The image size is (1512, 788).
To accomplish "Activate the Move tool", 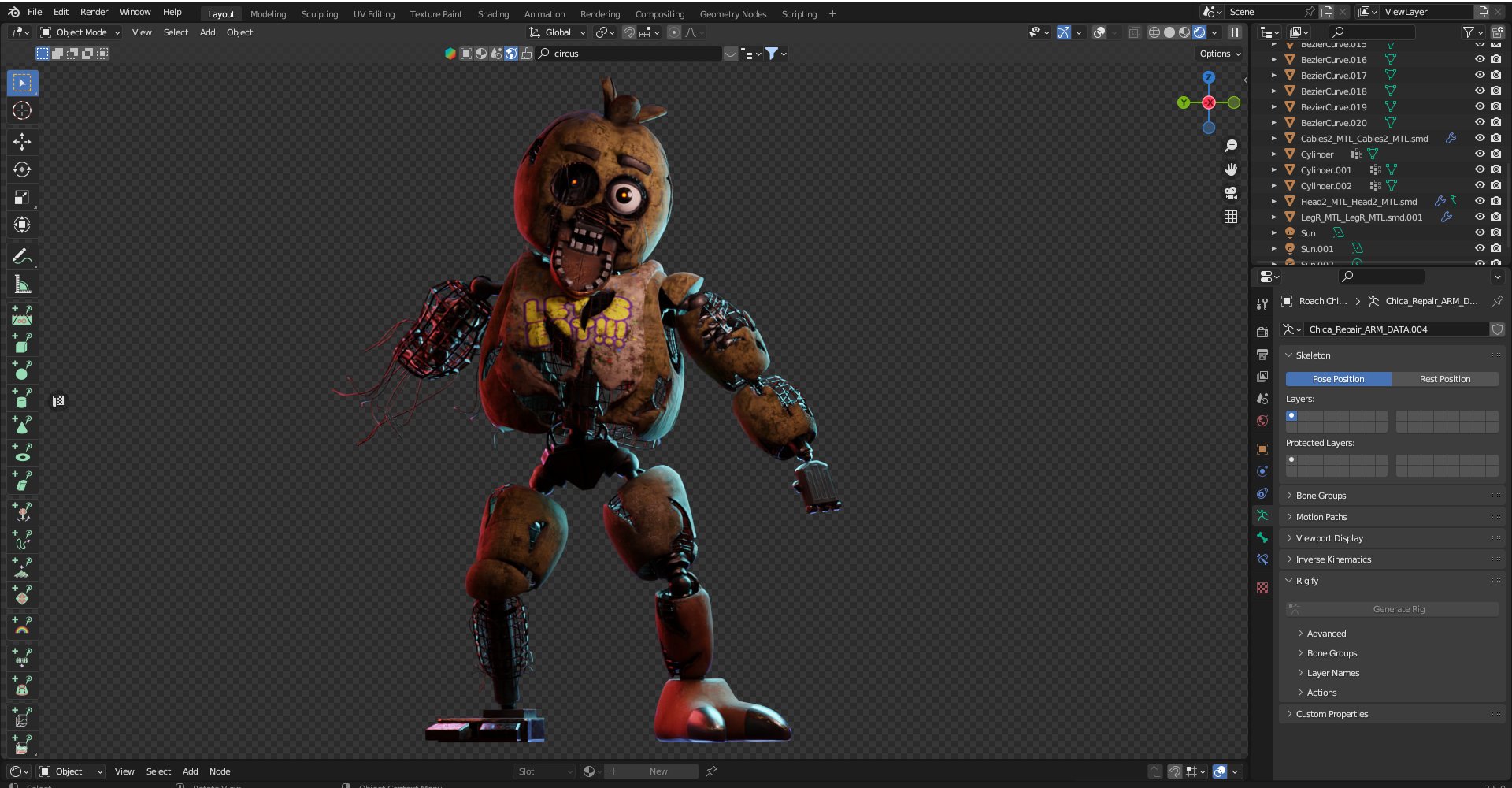I will 22,142.
